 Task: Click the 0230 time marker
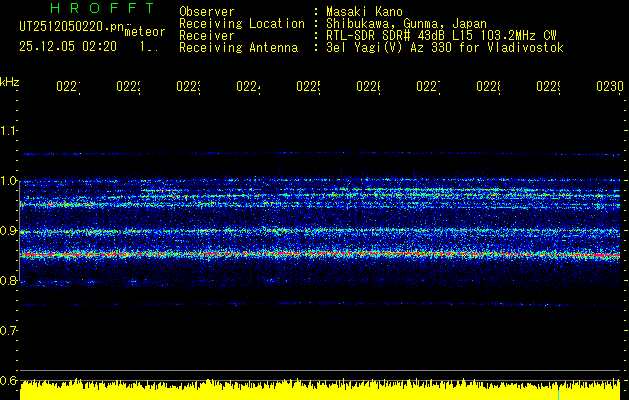[610, 87]
